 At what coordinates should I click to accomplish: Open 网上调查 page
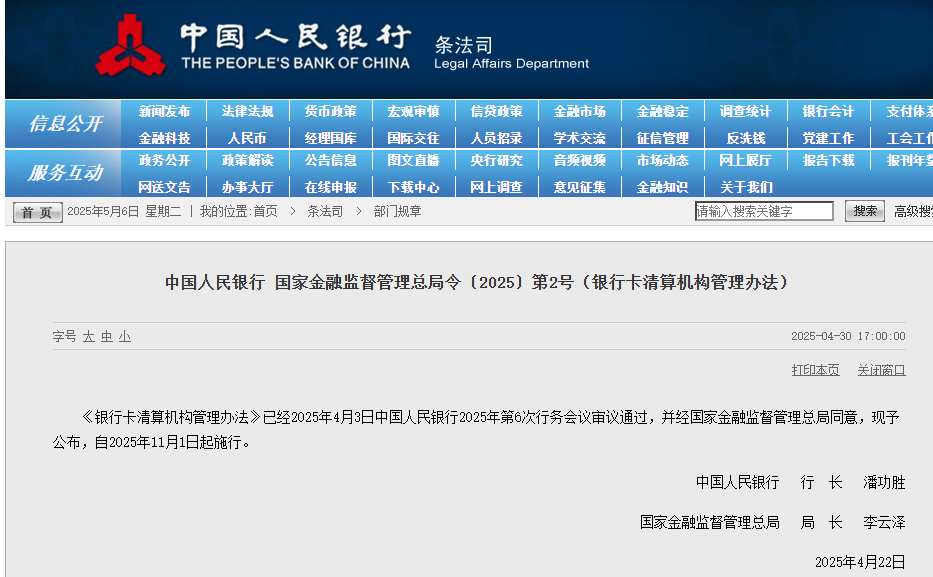(x=496, y=187)
